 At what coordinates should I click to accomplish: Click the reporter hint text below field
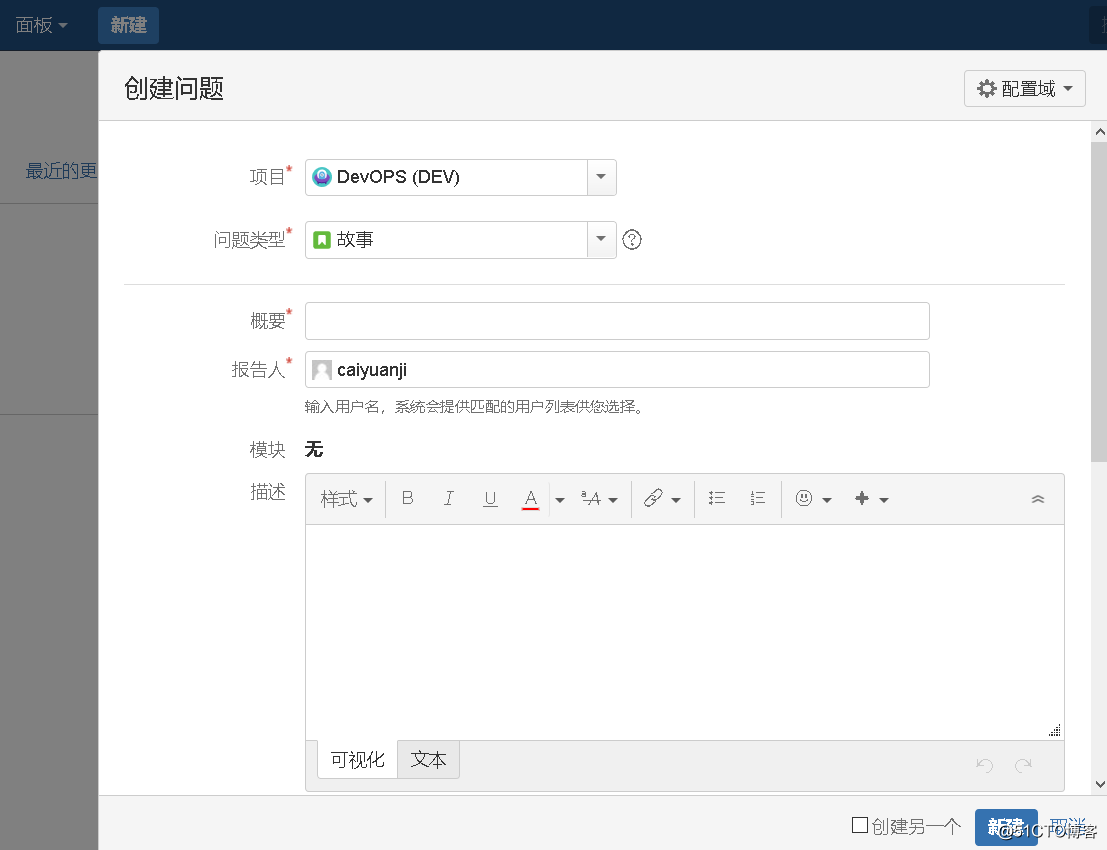pyautogui.click(x=475, y=407)
